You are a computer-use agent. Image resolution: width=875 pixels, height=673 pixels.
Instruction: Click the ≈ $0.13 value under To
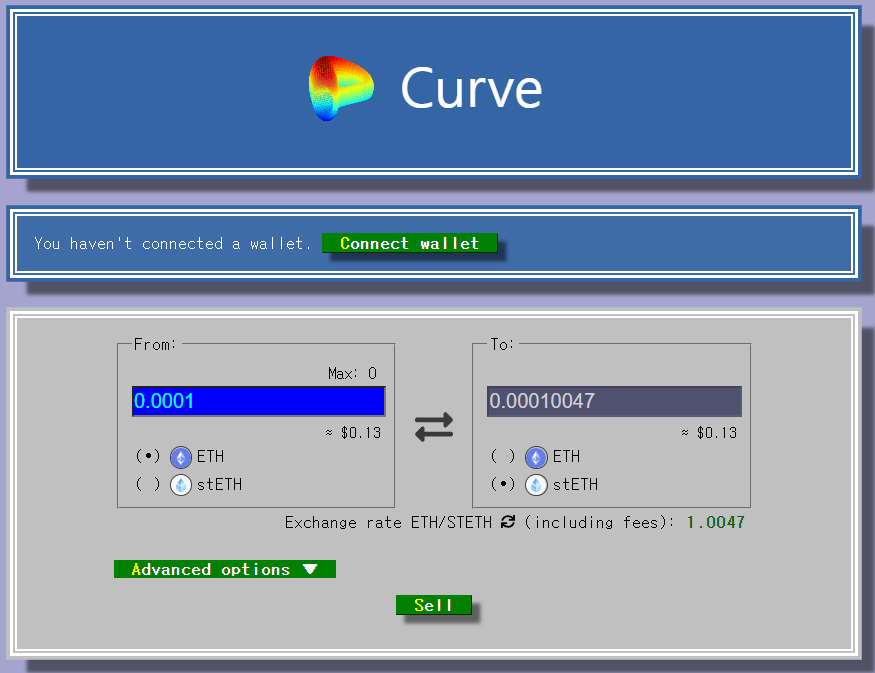709,432
